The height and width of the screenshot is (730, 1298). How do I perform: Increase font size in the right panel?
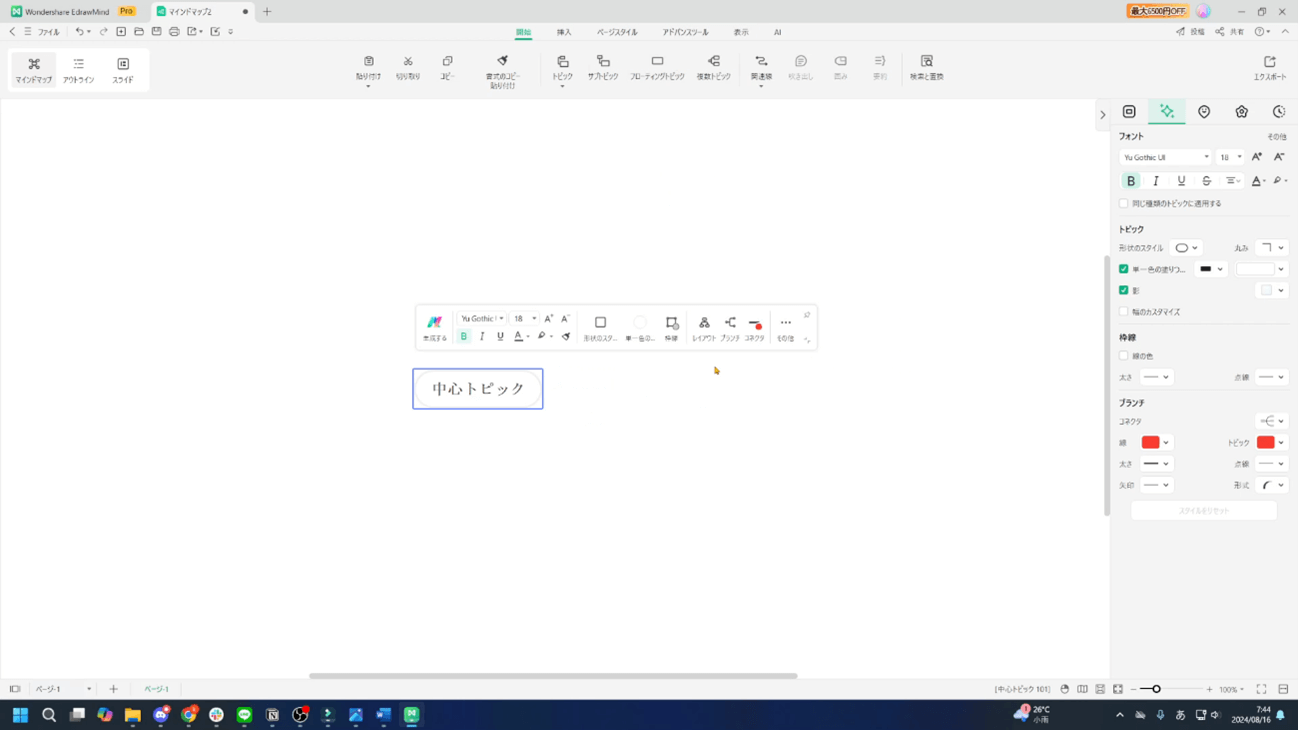coord(1257,157)
